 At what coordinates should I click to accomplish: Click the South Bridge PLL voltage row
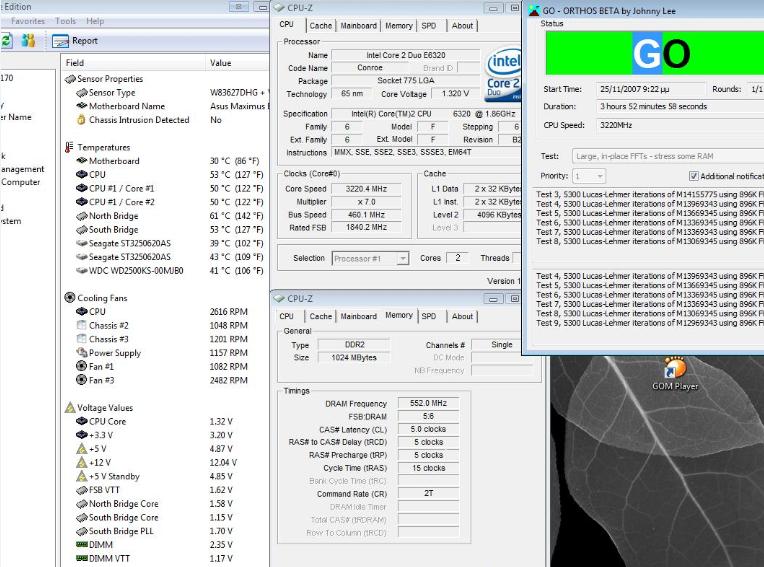[166, 531]
